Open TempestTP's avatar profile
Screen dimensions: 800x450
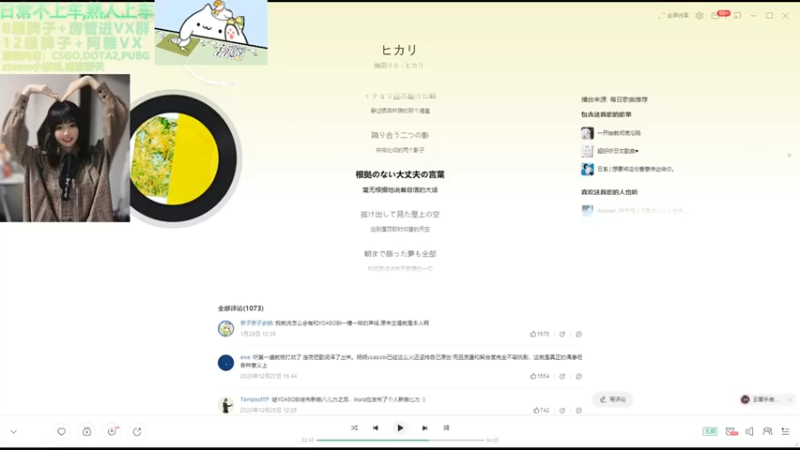point(226,405)
